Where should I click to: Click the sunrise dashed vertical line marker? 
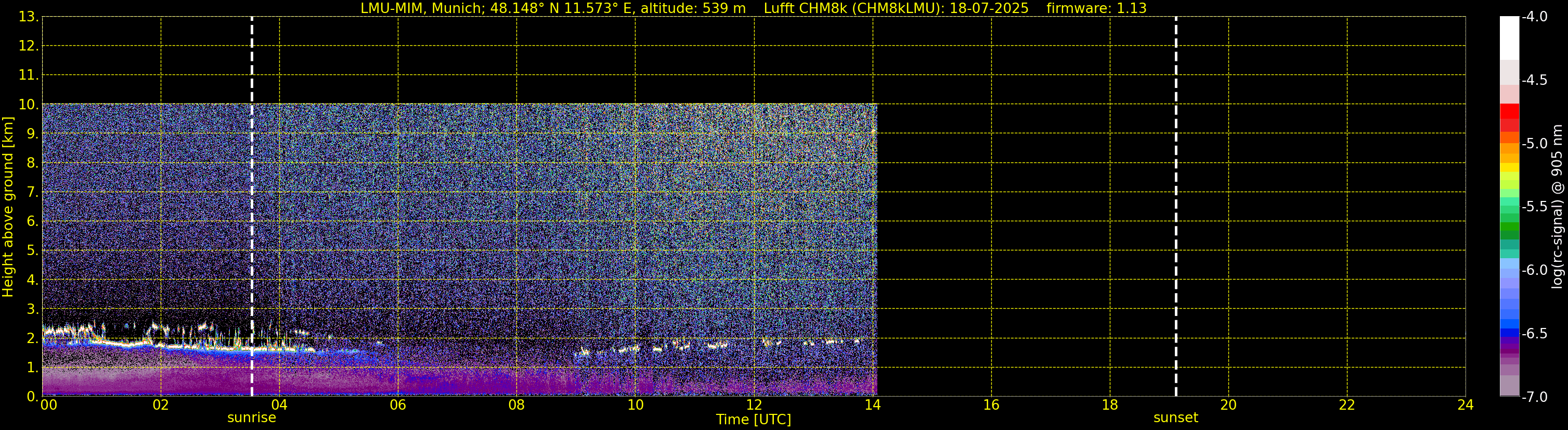point(251,207)
